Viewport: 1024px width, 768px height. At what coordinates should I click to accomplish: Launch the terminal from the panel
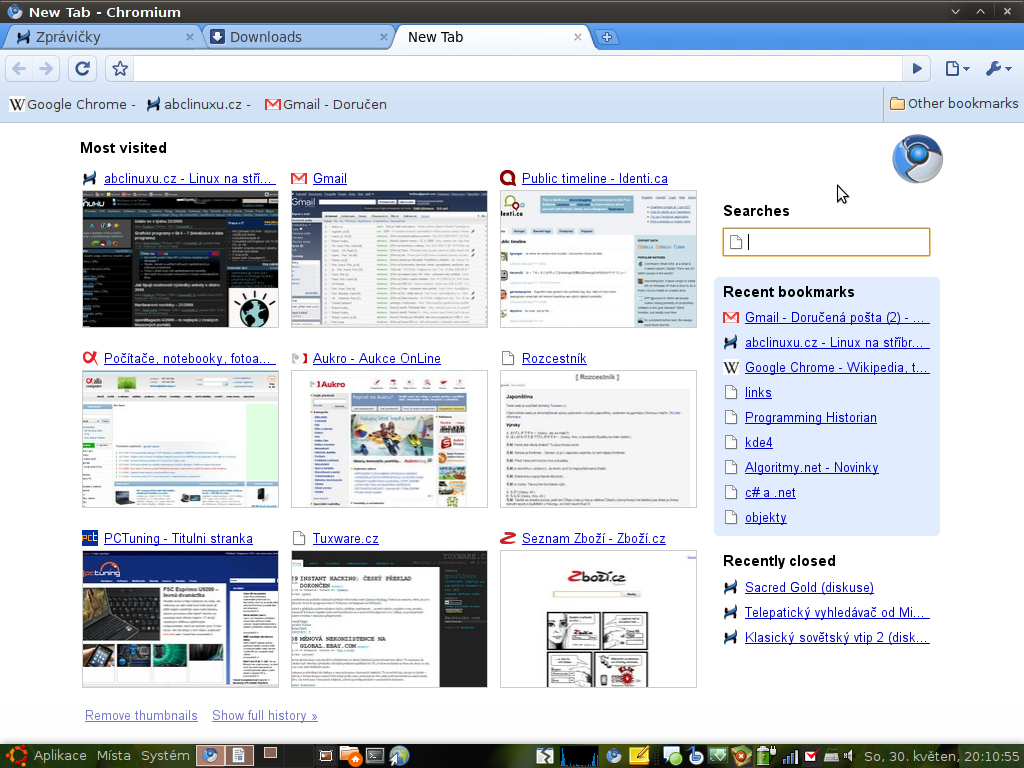click(x=375, y=756)
